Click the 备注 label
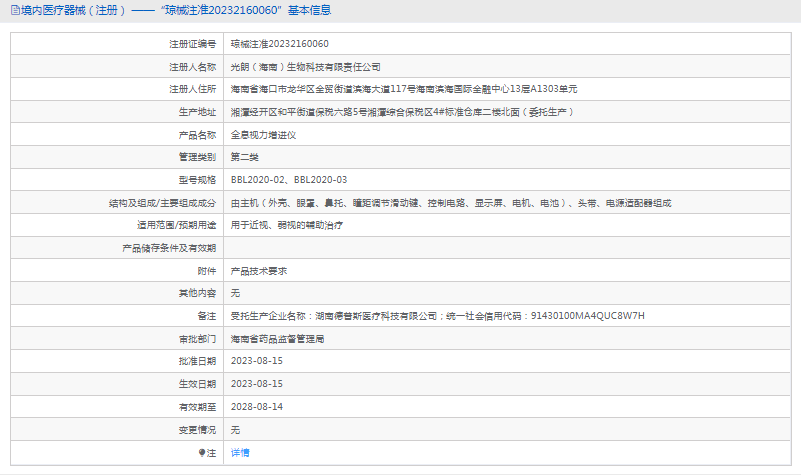The height and width of the screenshot is (475, 801). click(x=207, y=316)
